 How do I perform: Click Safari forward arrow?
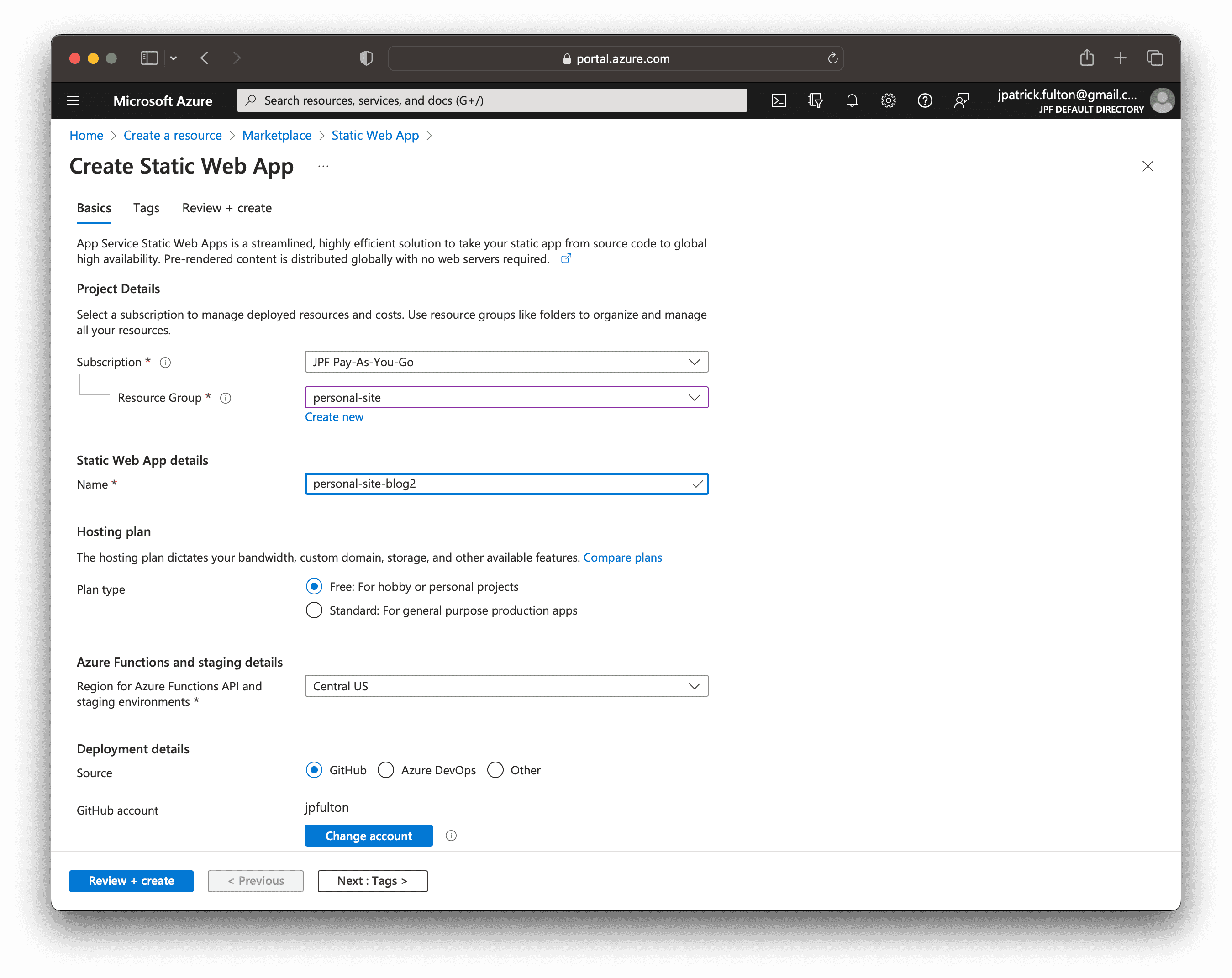237,58
